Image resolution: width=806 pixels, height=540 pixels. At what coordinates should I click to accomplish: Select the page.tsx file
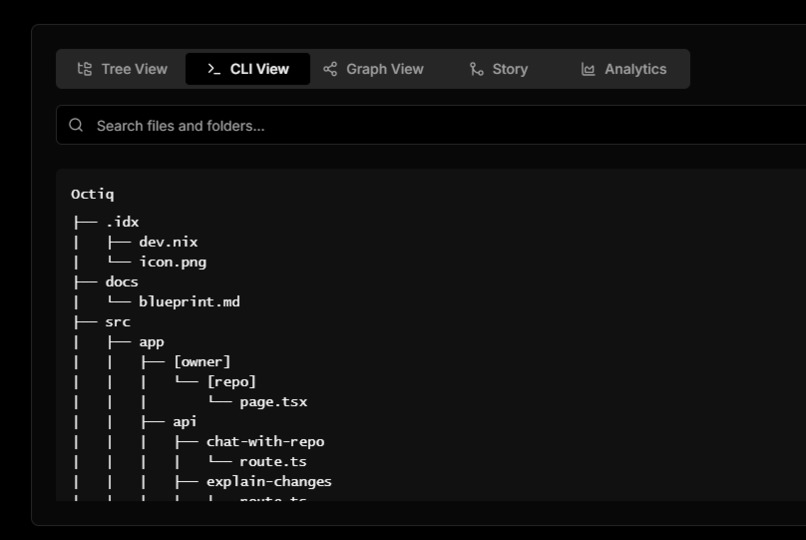click(273, 402)
